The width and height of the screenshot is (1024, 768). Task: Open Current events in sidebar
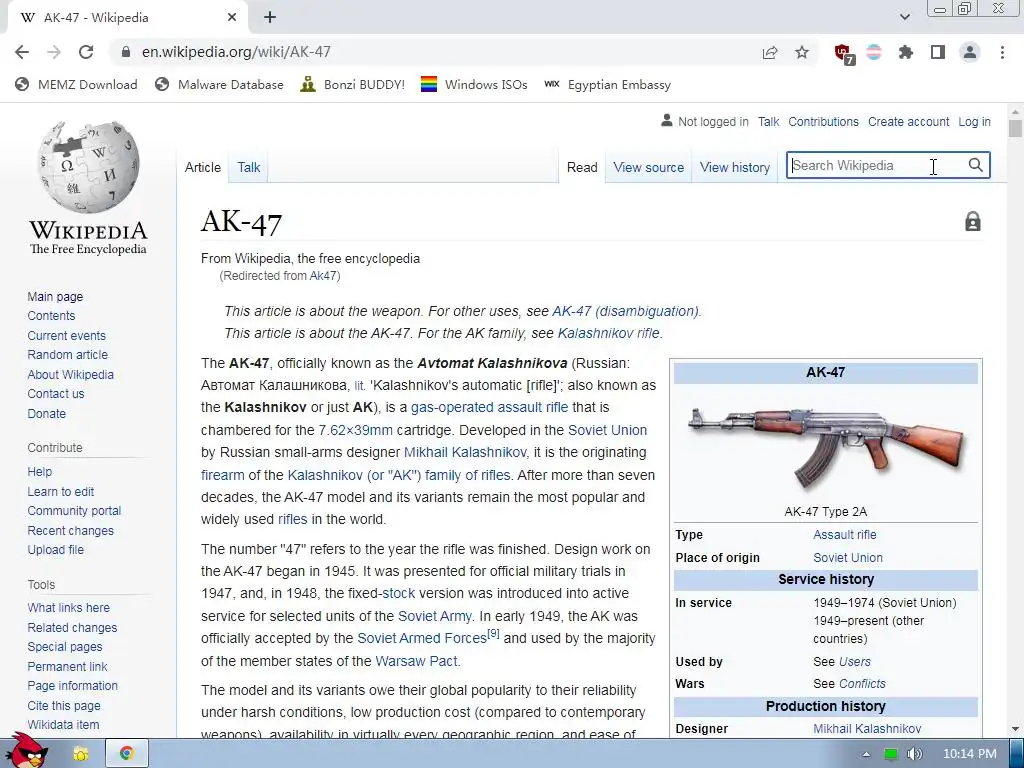click(66, 336)
